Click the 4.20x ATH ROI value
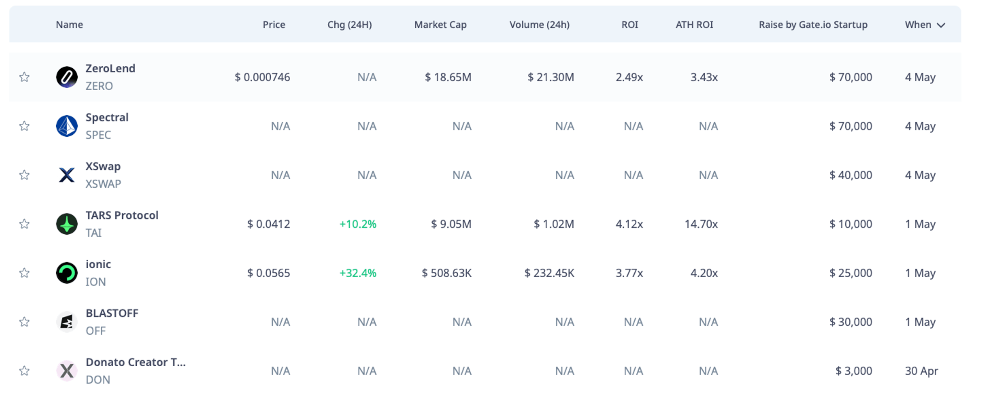Screen dimensions: 1000x401 [x=704, y=273]
